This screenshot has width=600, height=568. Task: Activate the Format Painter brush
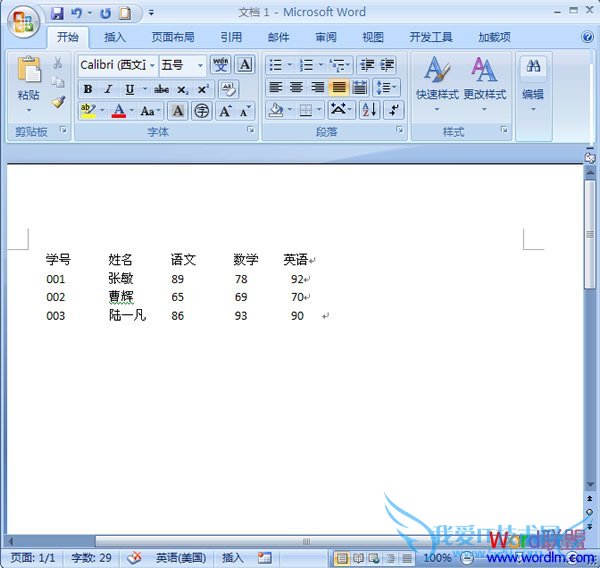[58, 102]
